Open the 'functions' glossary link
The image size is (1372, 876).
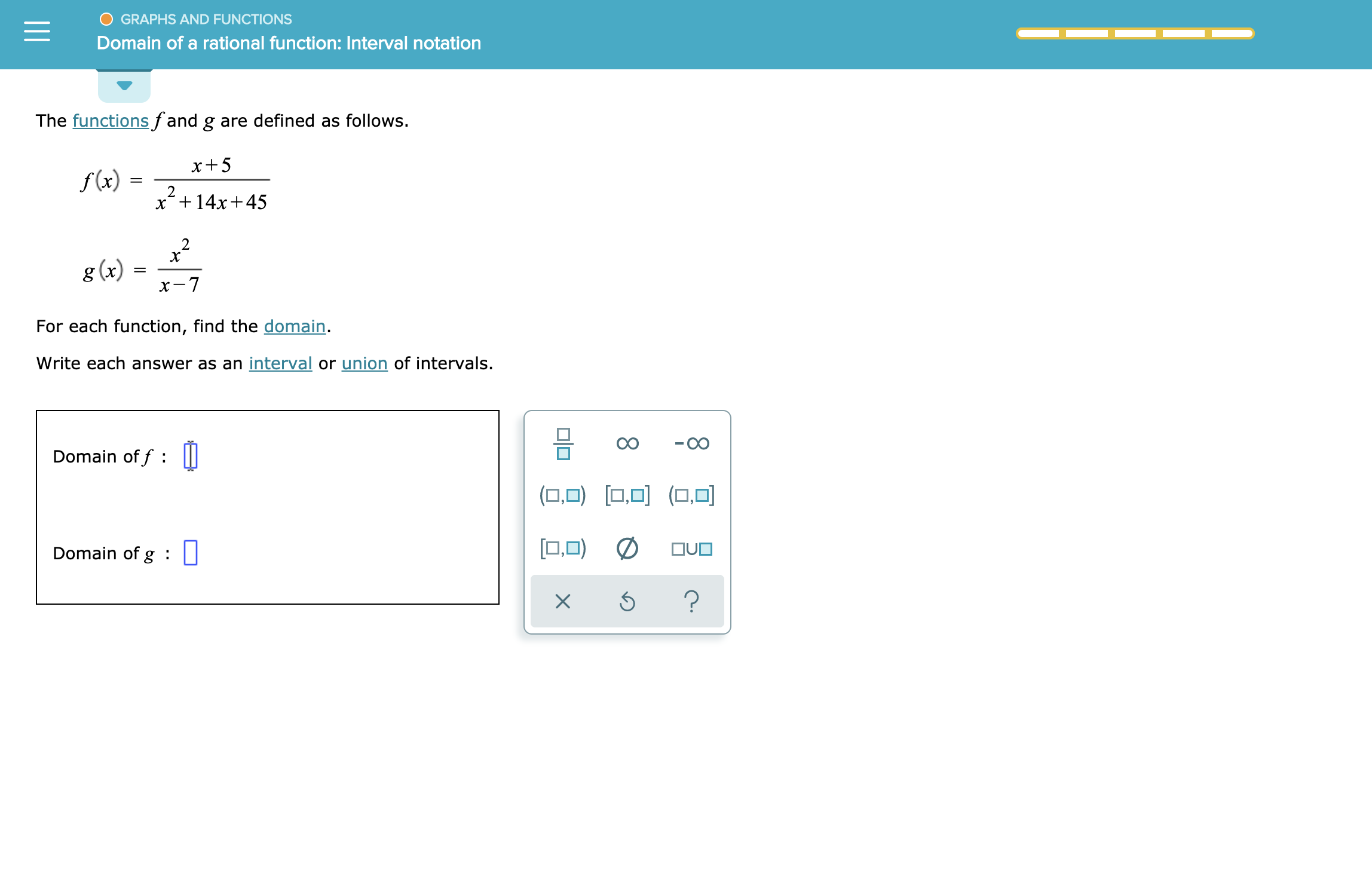pyautogui.click(x=111, y=121)
